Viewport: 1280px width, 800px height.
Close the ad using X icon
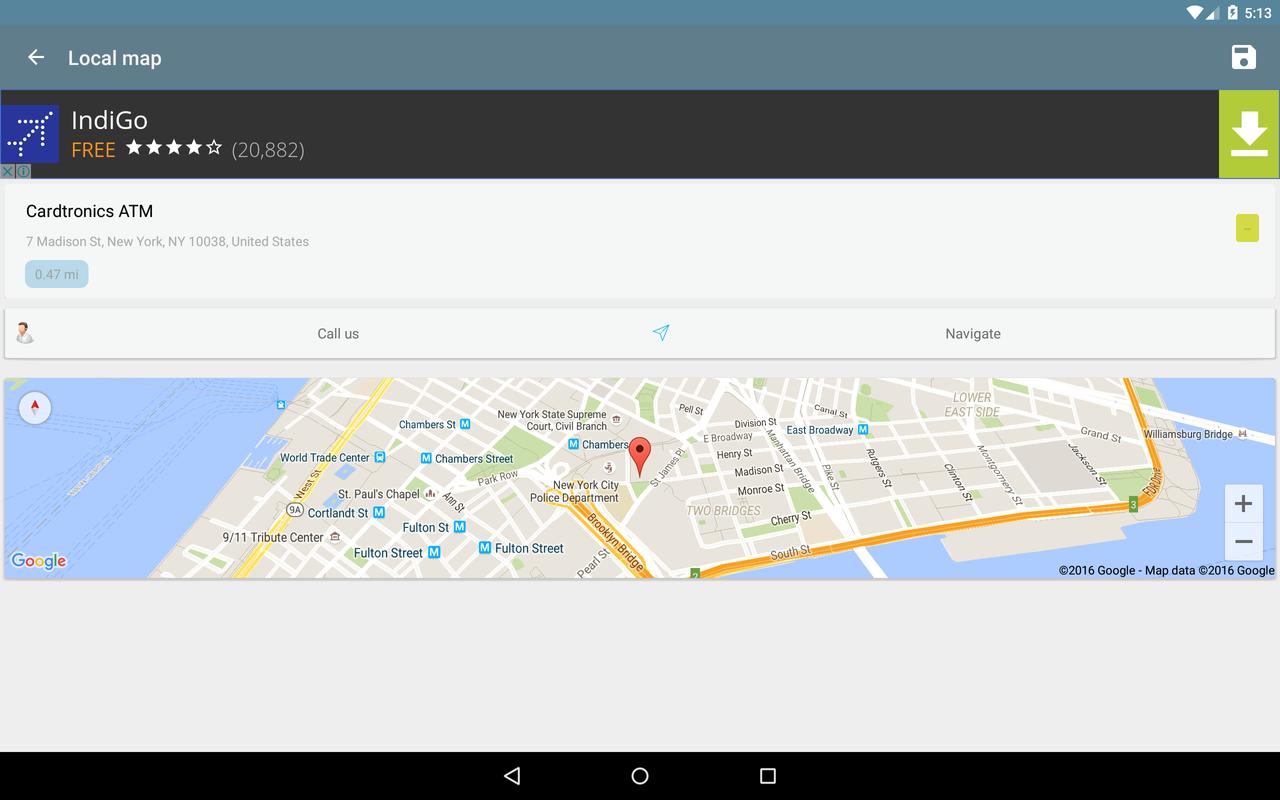coord(7,171)
